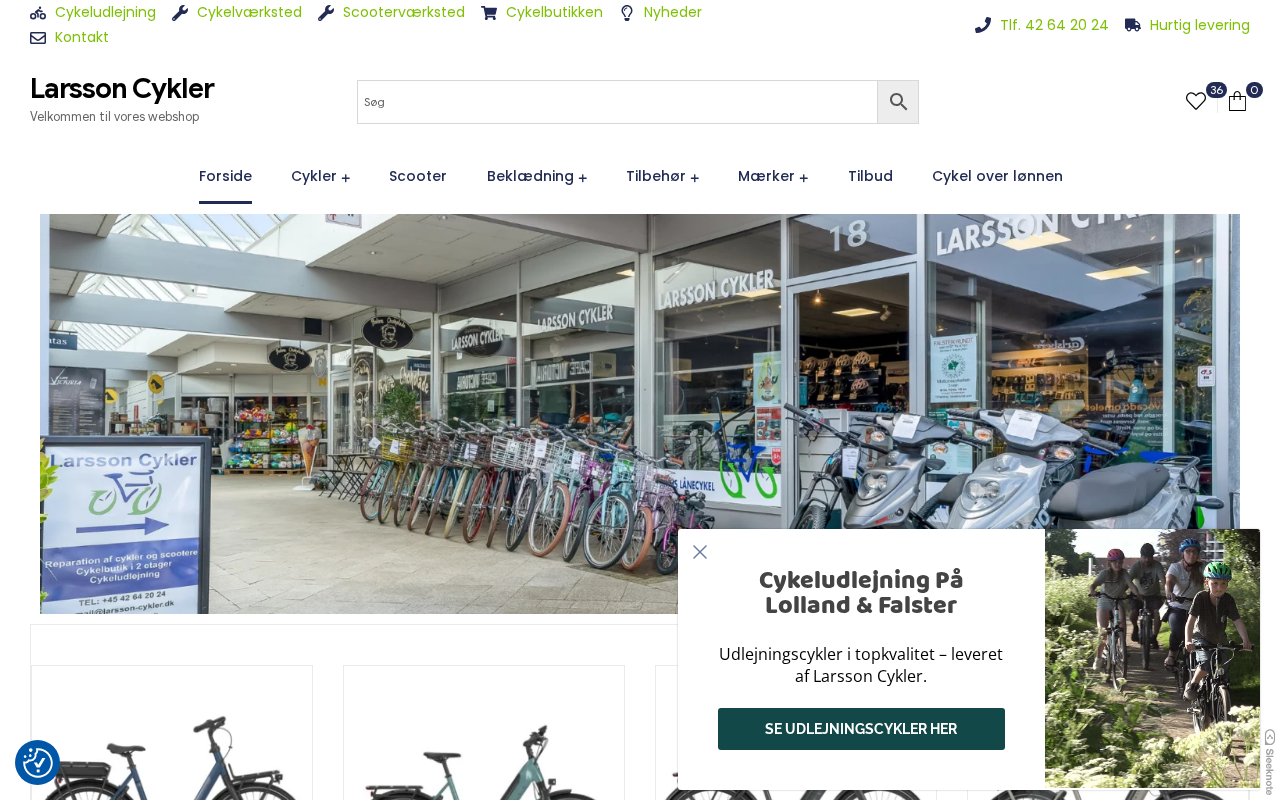
Task: Expand the Mærker submenu
Action: pyautogui.click(x=804, y=178)
